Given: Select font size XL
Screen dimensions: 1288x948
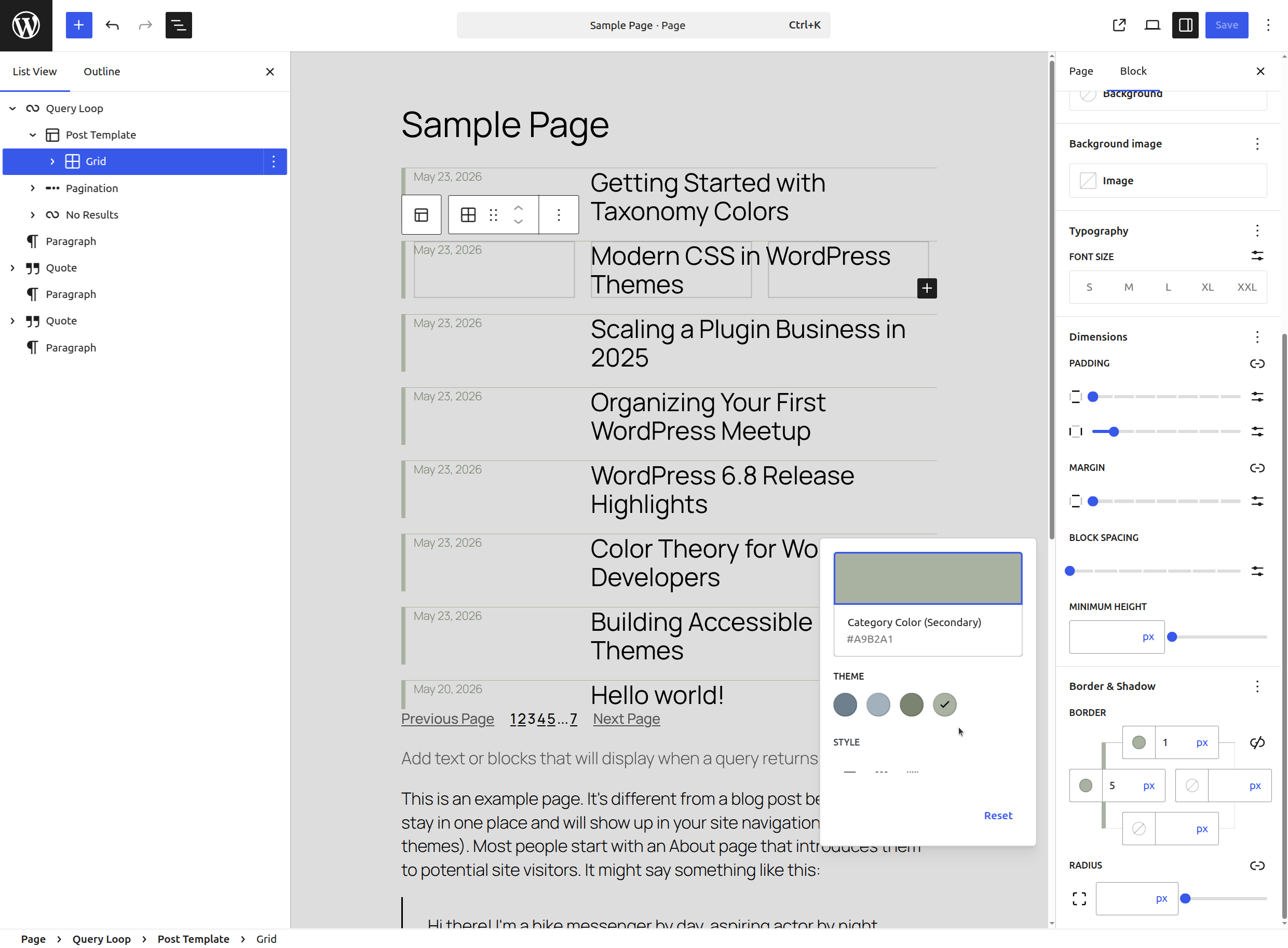Looking at the screenshot, I should [1207, 287].
